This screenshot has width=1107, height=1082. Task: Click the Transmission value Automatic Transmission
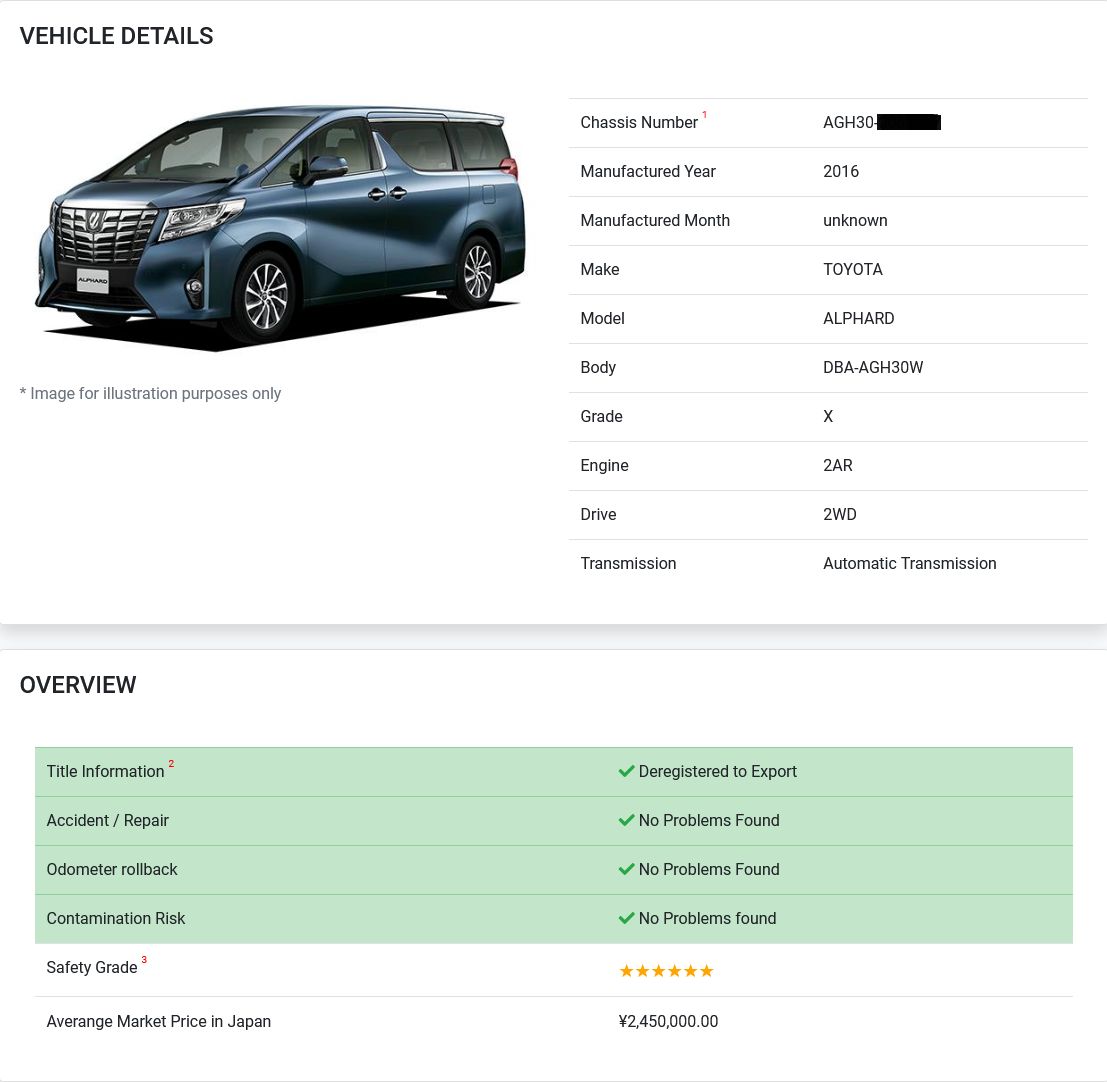click(909, 563)
